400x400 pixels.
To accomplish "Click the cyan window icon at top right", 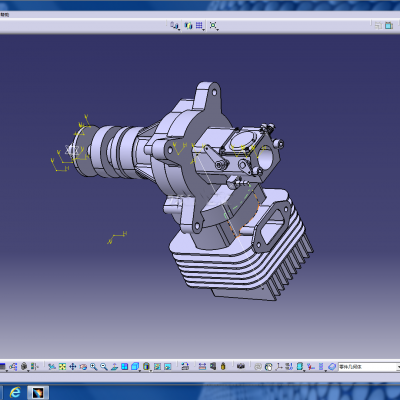I will [389, 25].
